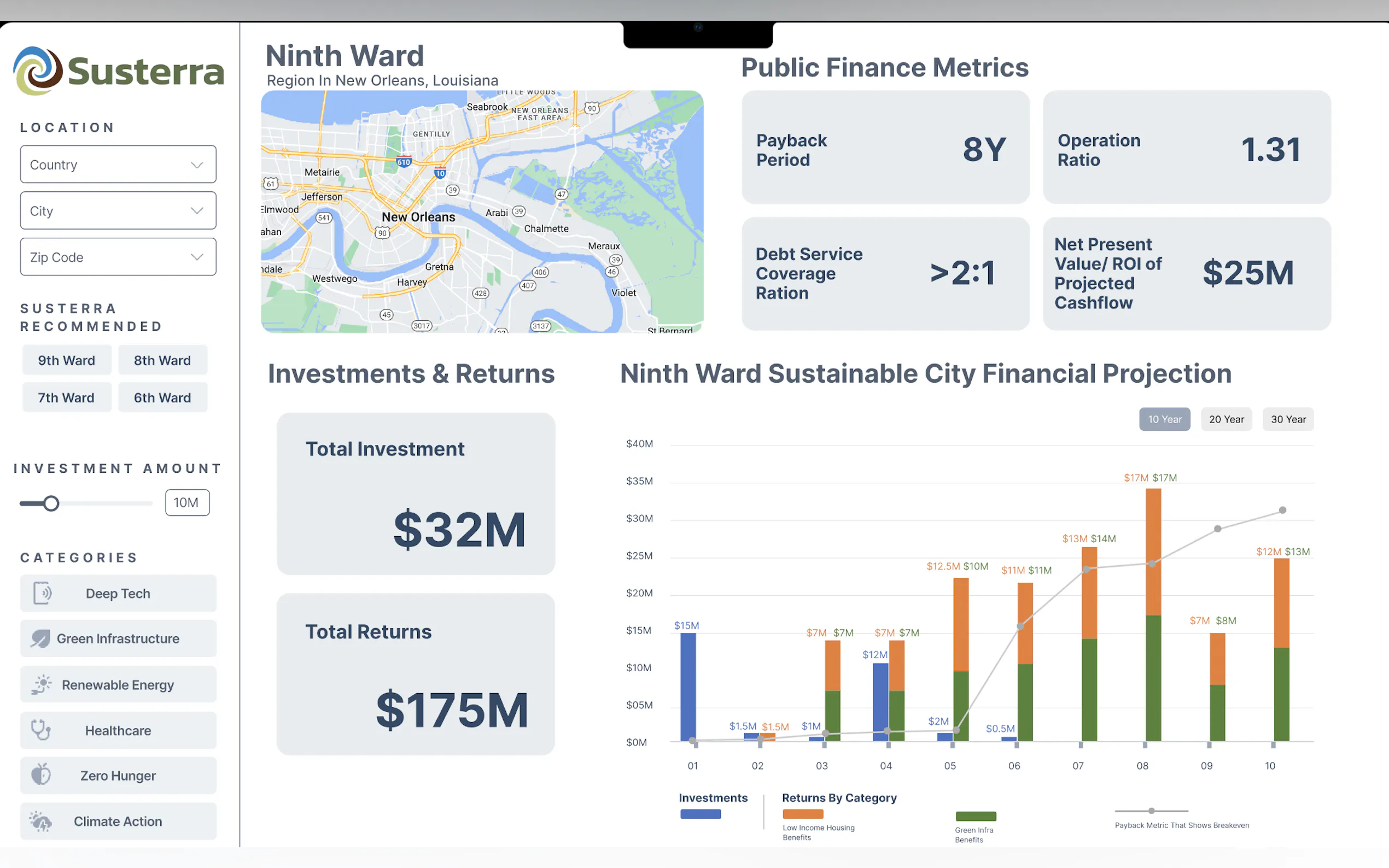
Task: Choose the 7th Ward button
Action: (x=67, y=397)
